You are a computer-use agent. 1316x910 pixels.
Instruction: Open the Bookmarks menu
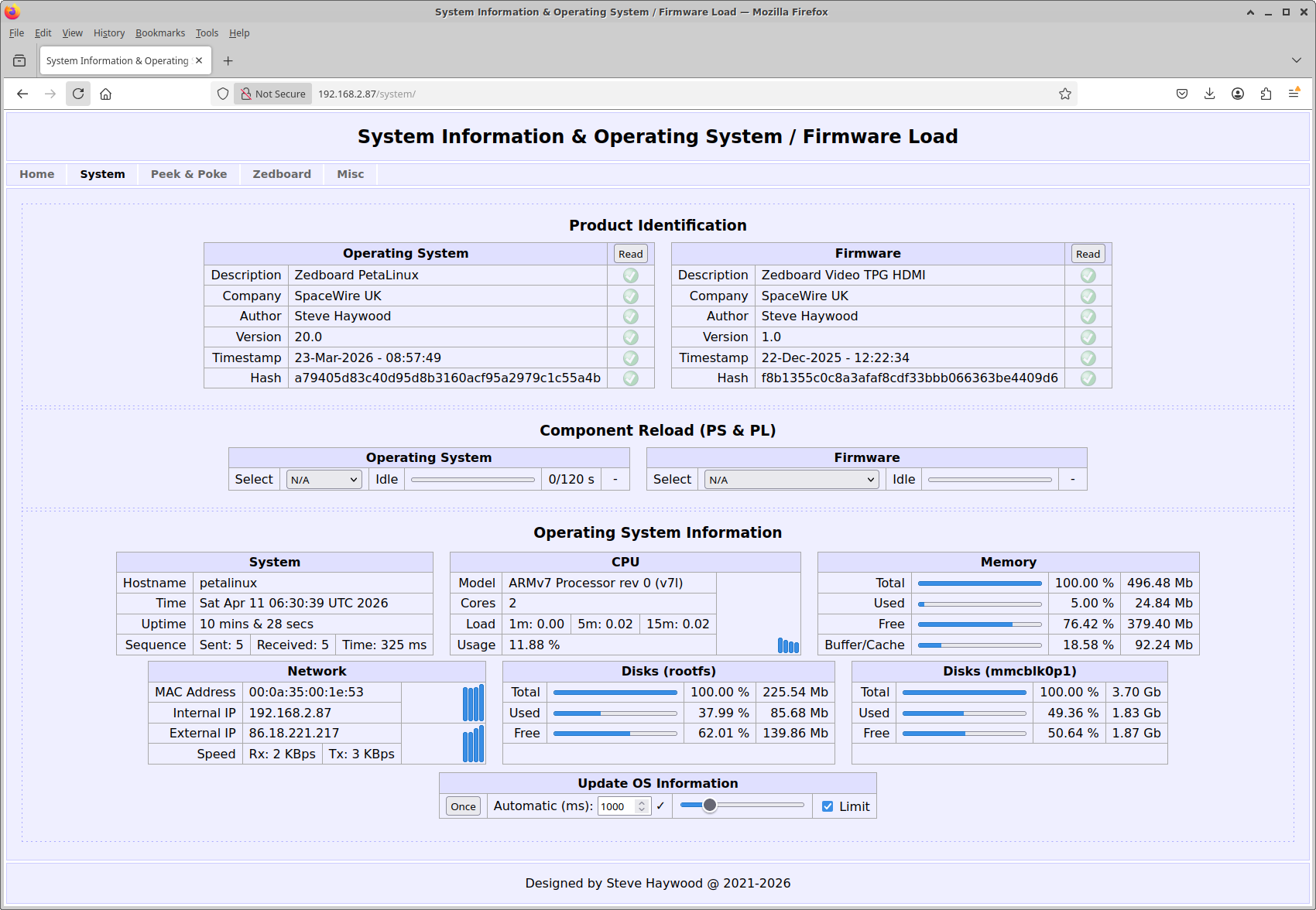[160, 33]
